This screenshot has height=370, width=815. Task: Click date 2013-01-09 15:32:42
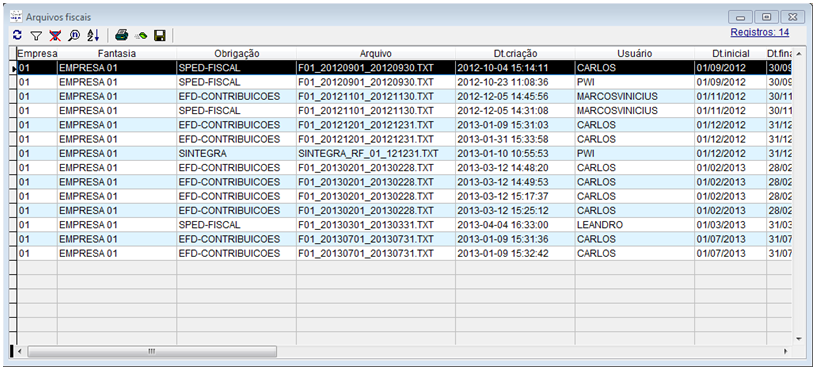[x=515, y=254]
